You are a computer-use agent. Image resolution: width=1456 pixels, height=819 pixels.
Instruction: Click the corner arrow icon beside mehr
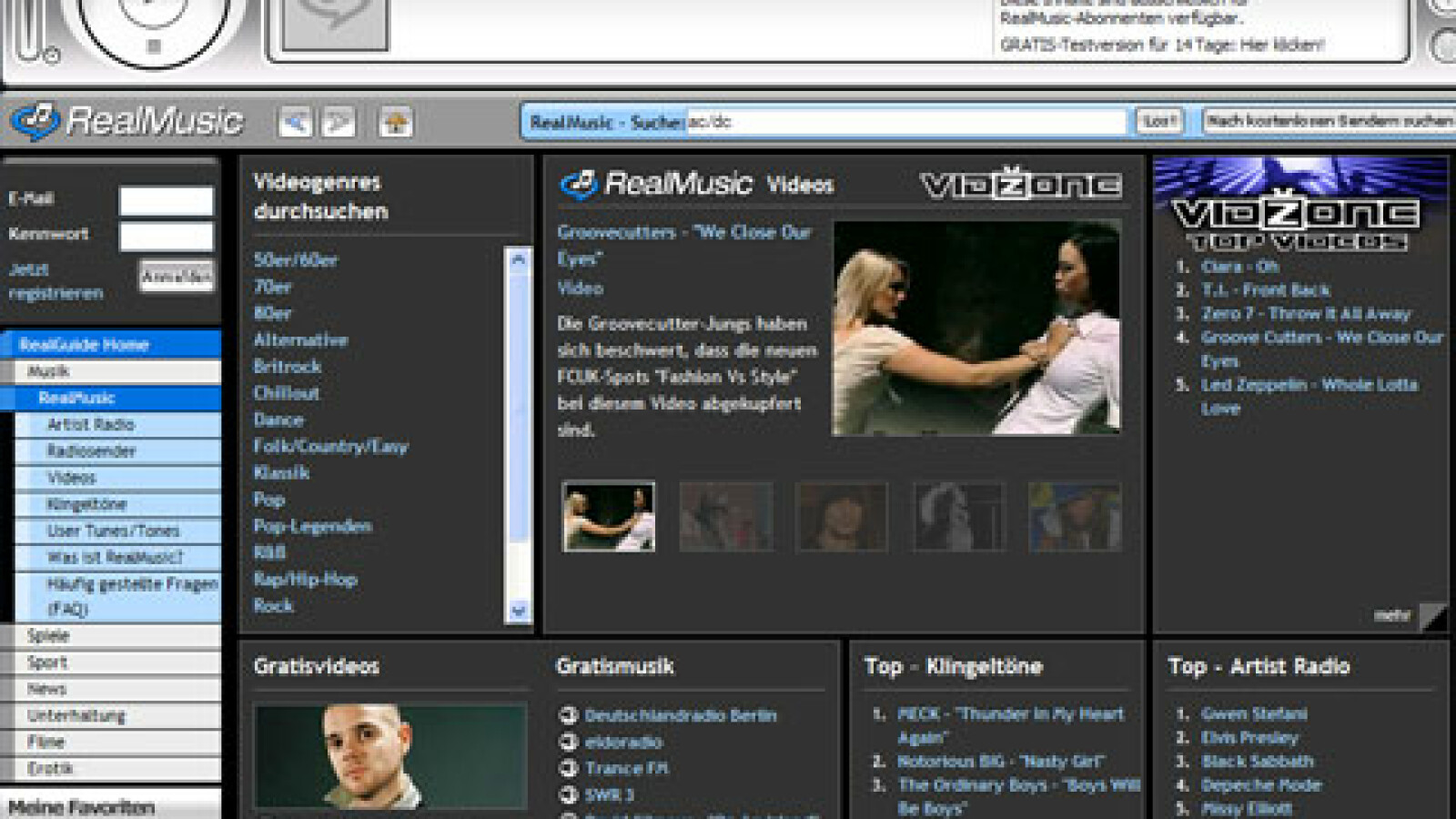coord(1432,616)
